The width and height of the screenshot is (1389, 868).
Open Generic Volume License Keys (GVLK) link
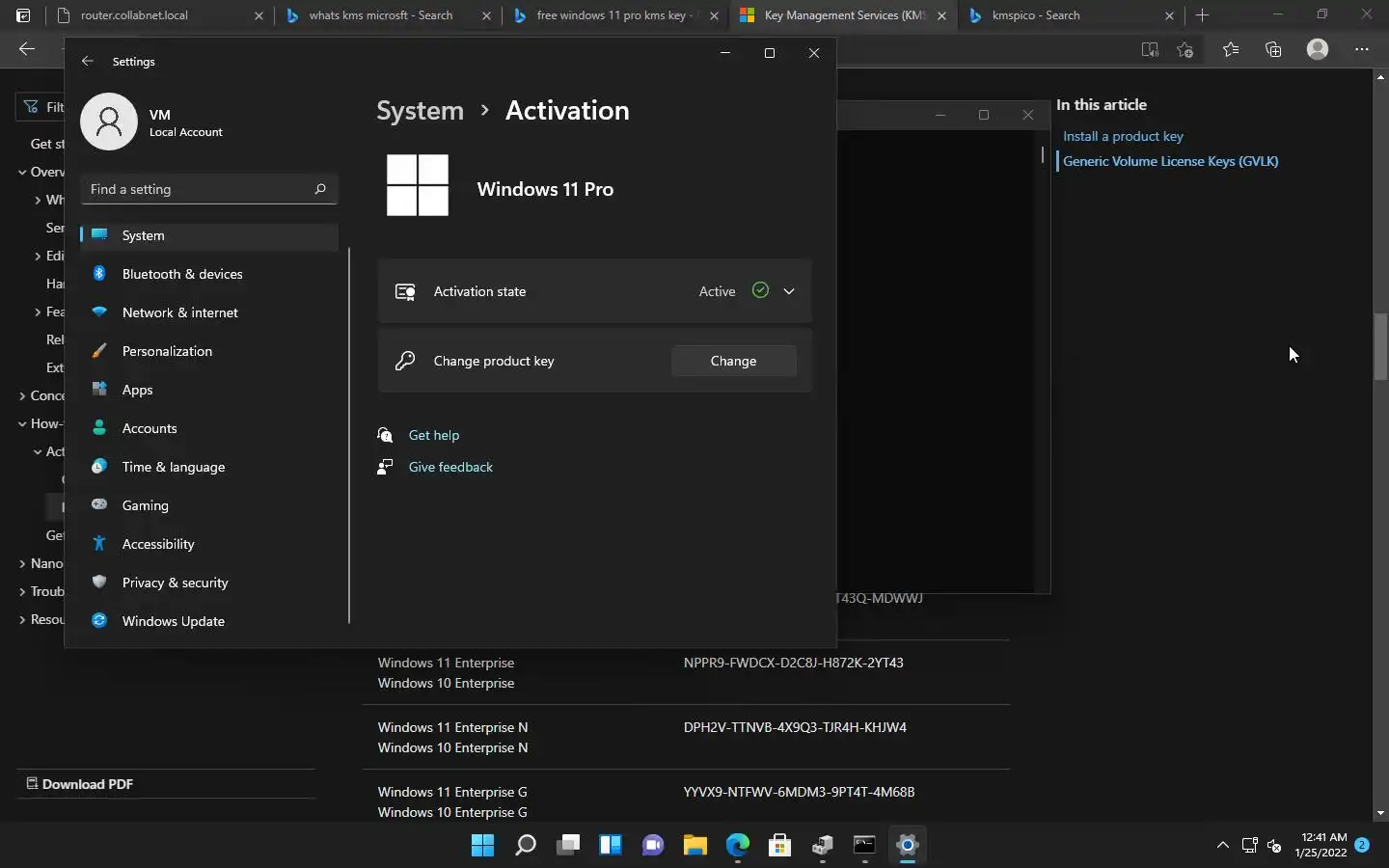[1170, 161]
